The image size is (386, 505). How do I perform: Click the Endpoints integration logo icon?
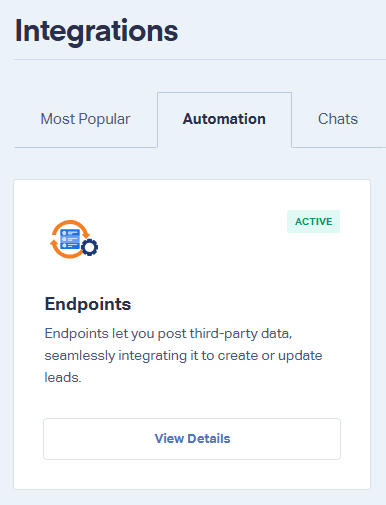(74, 239)
